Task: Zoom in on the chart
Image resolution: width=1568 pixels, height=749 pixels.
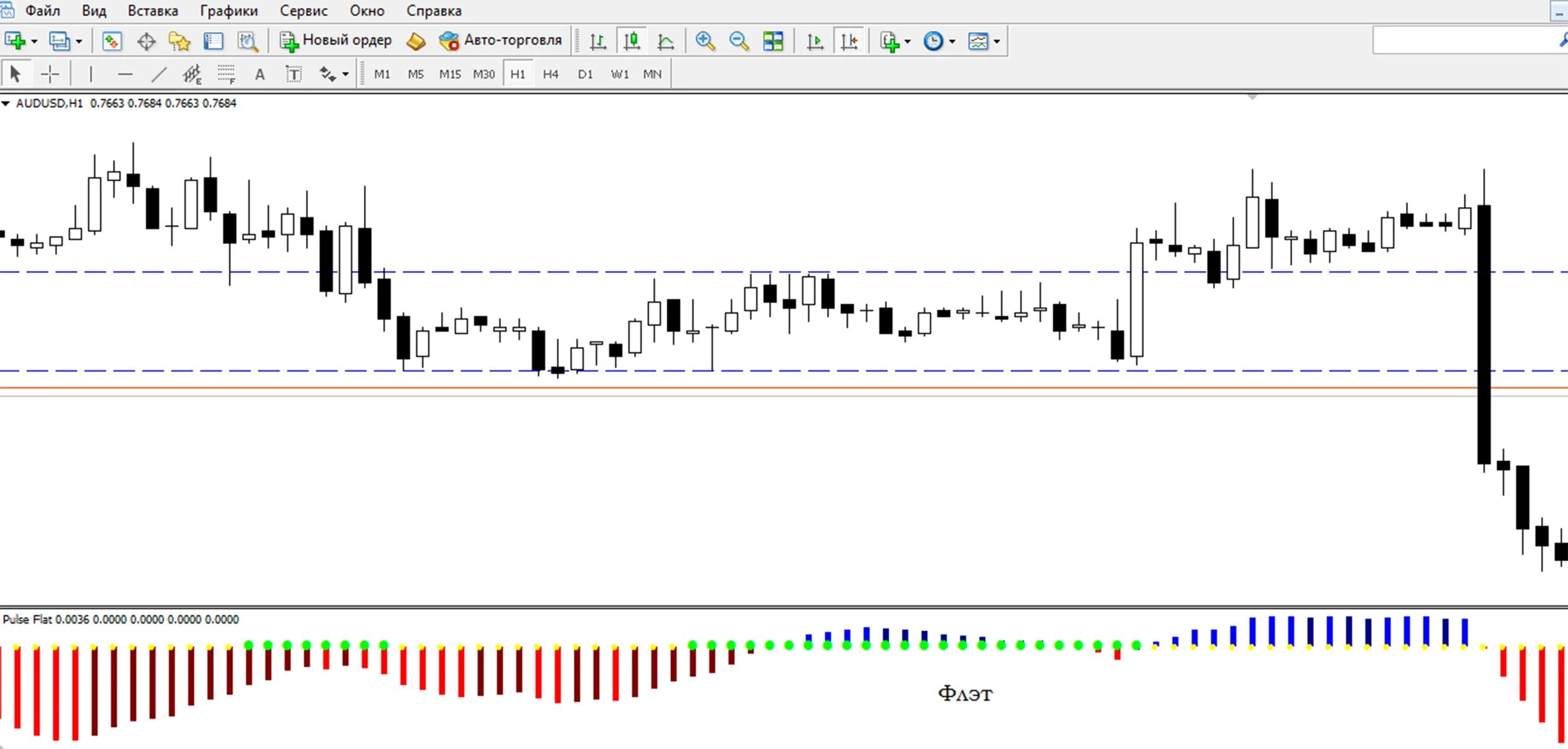Action: (x=705, y=41)
